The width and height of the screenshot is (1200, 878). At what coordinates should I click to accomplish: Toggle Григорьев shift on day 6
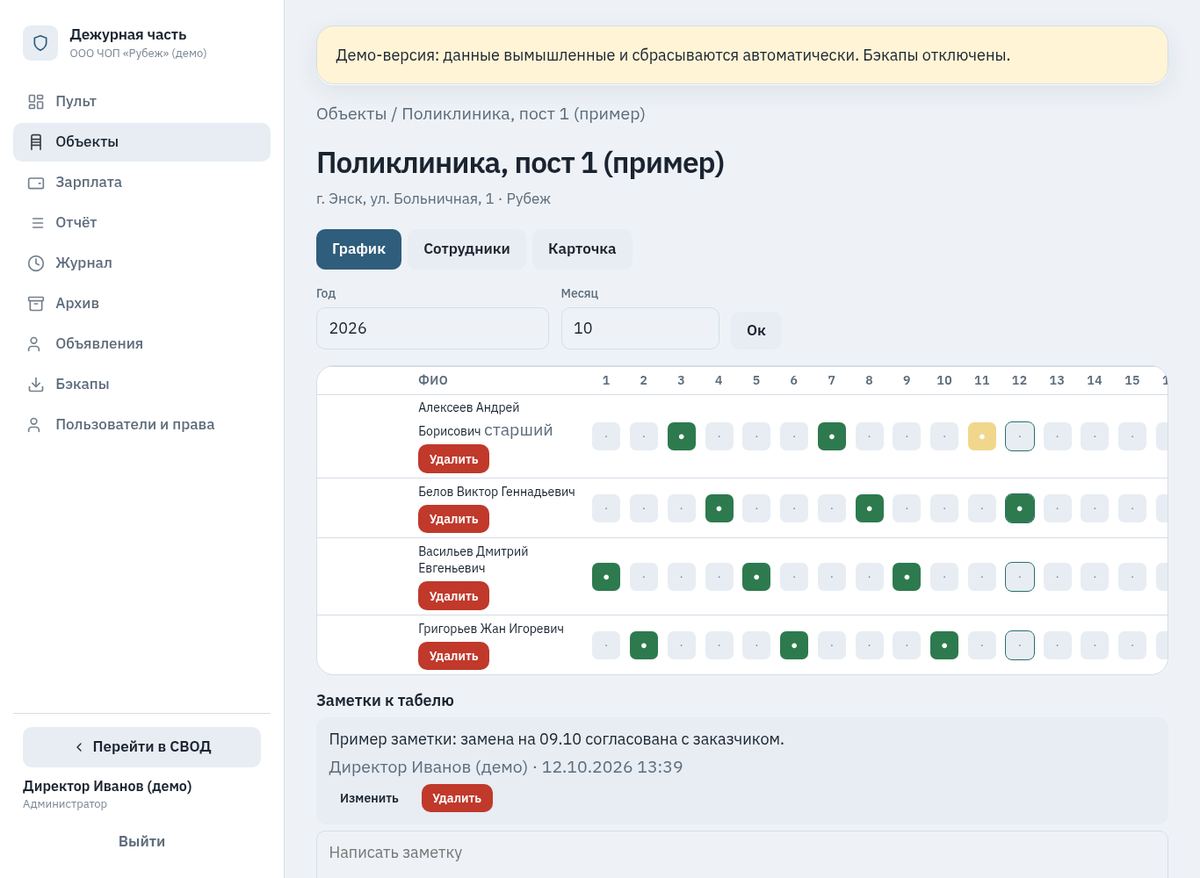point(794,645)
